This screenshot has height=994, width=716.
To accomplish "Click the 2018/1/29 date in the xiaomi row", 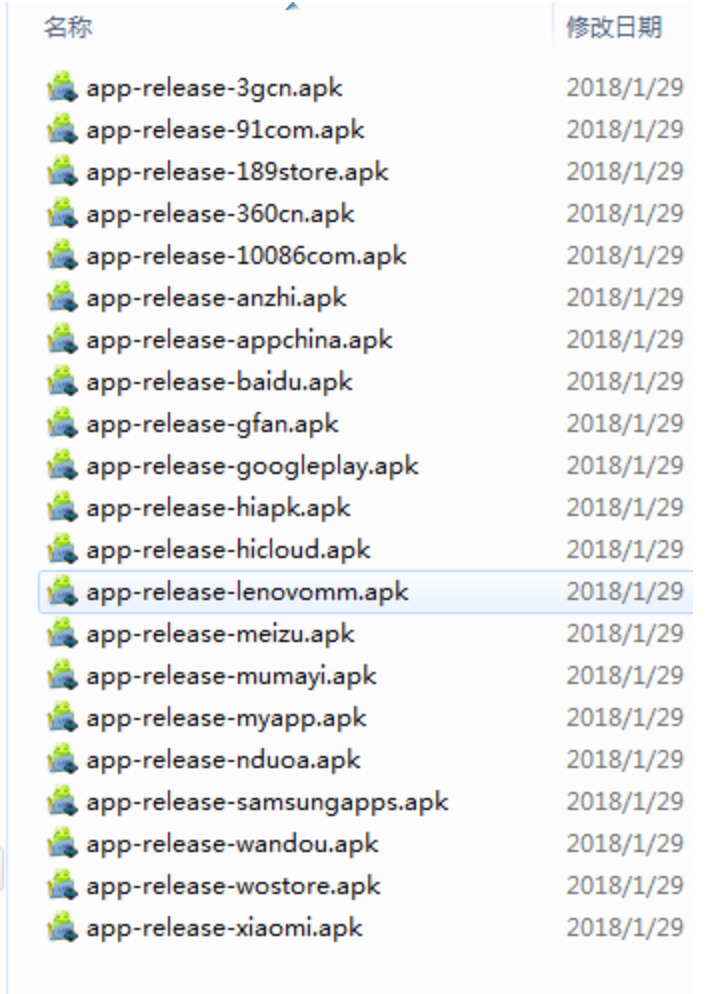I will point(625,928).
